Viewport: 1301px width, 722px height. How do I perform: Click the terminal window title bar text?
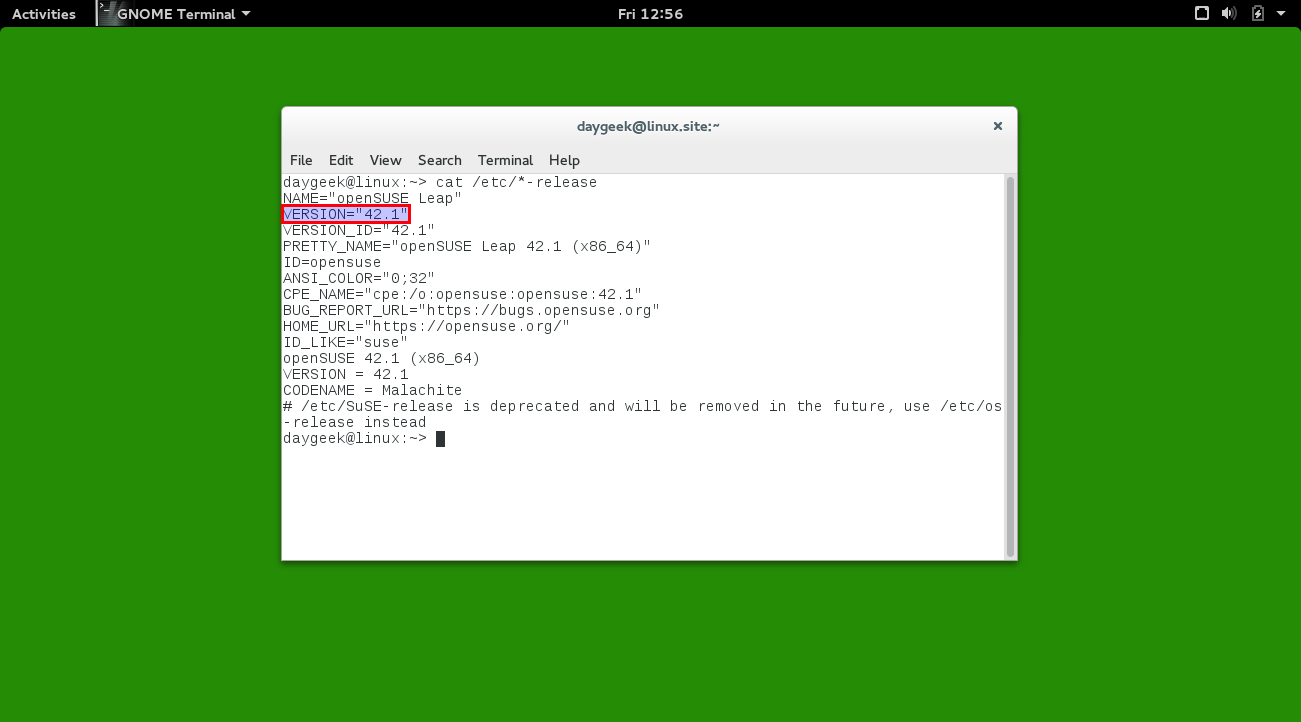pyautogui.click(x=648, y=127)
